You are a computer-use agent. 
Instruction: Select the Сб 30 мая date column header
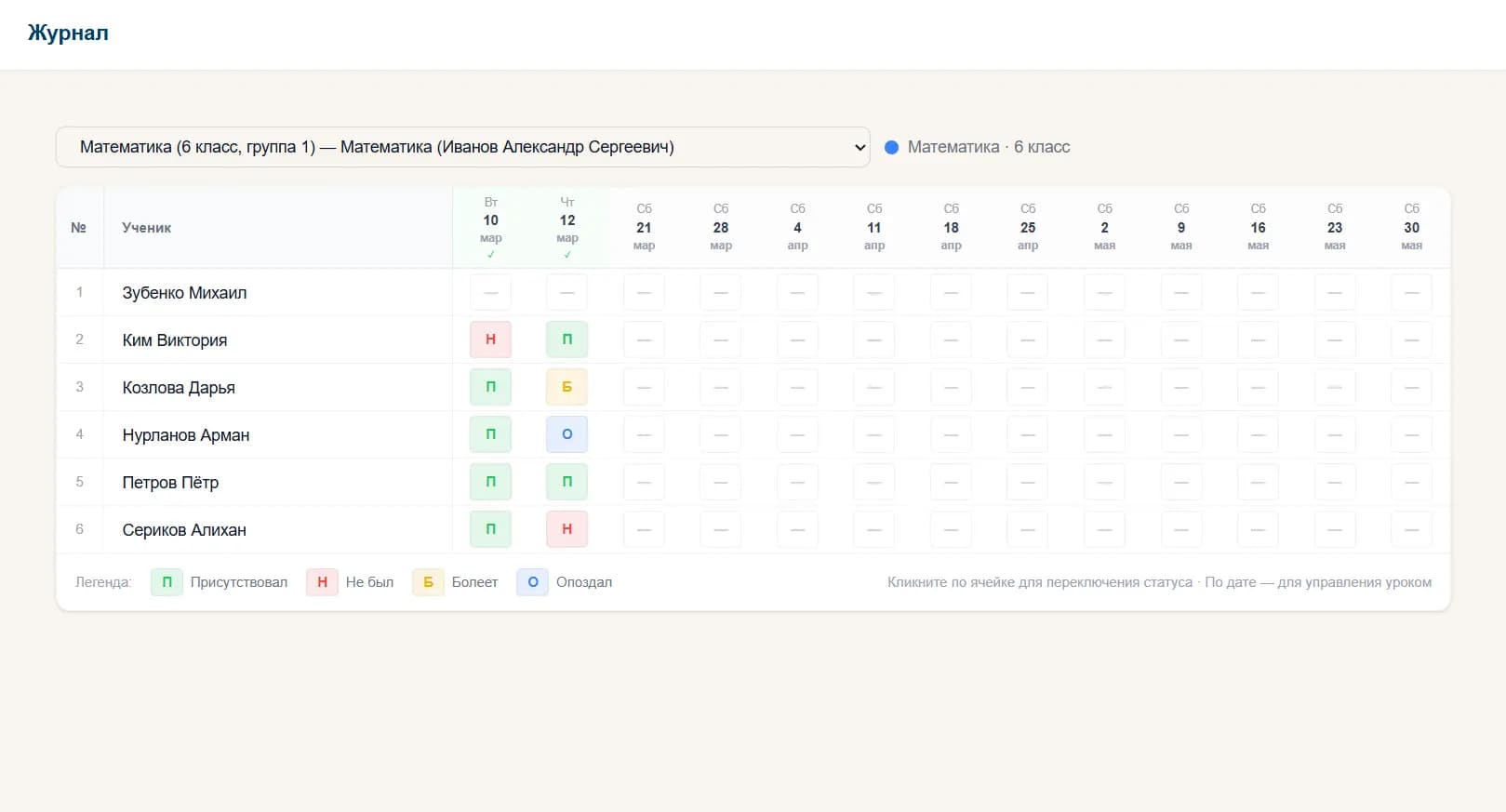[x=1411, y=227]
